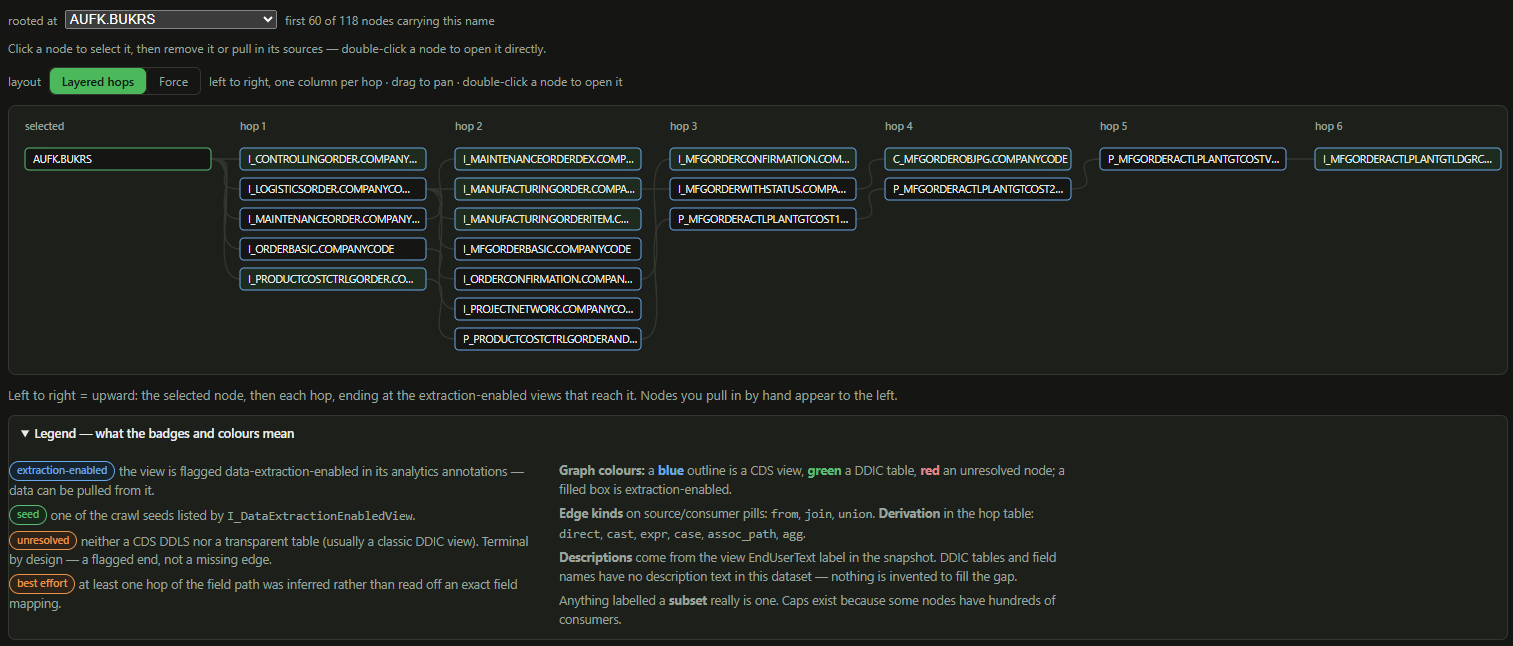Click the 'hop 3' column heading

coord(684,126)
